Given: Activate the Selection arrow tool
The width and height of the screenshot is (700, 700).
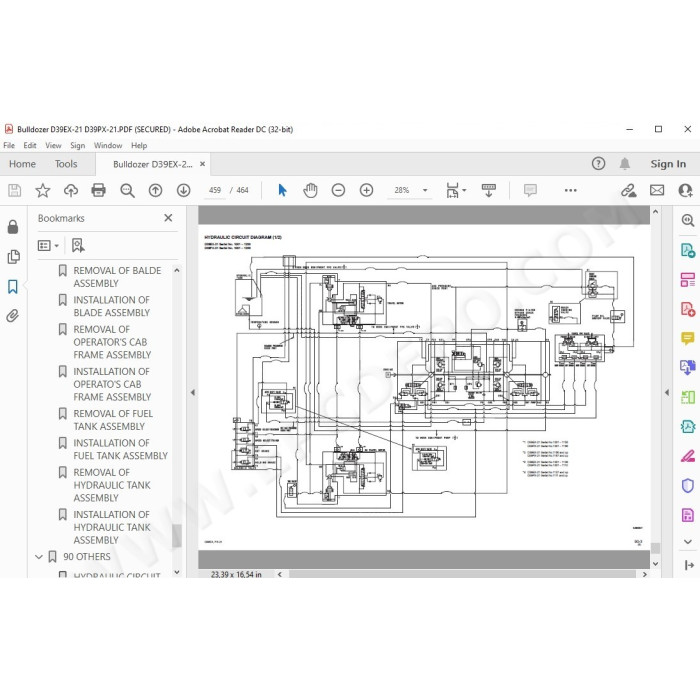Looking at the screenshot, I should click(282, 190).
